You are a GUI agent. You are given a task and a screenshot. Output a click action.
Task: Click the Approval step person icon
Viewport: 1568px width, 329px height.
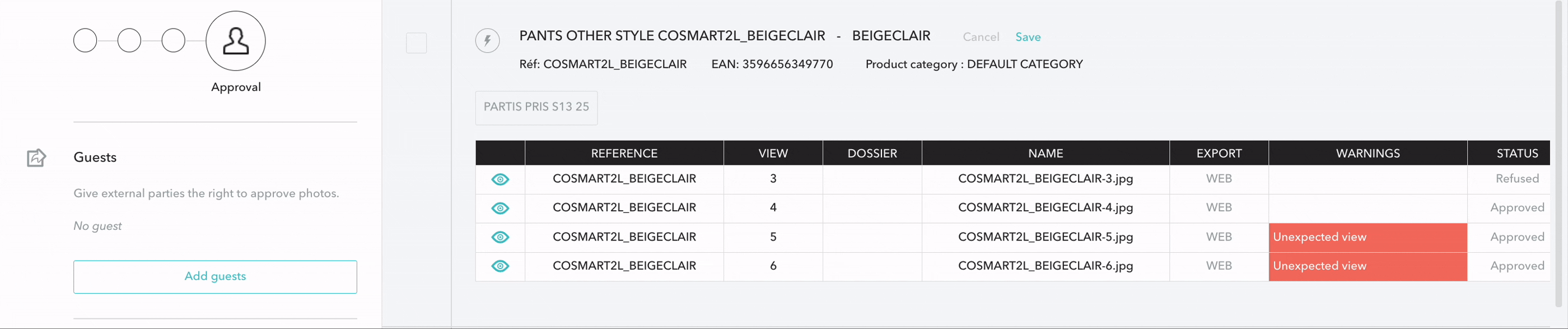236,41
